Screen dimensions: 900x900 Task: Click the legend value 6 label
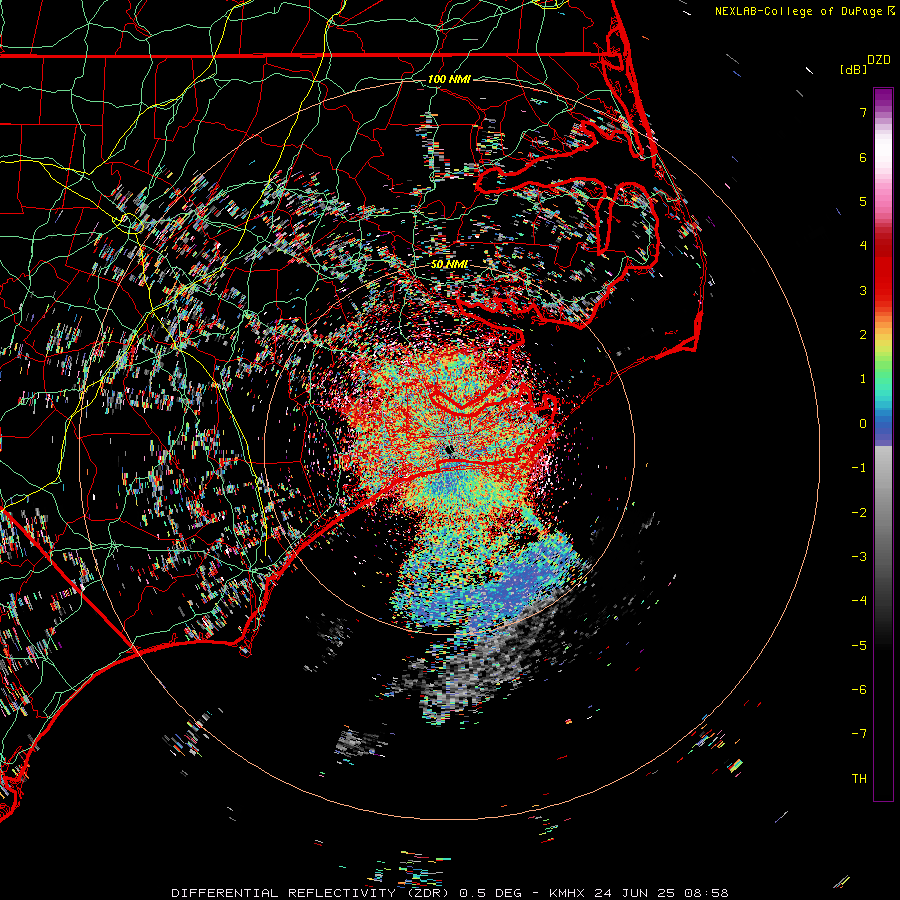[863, 157]
